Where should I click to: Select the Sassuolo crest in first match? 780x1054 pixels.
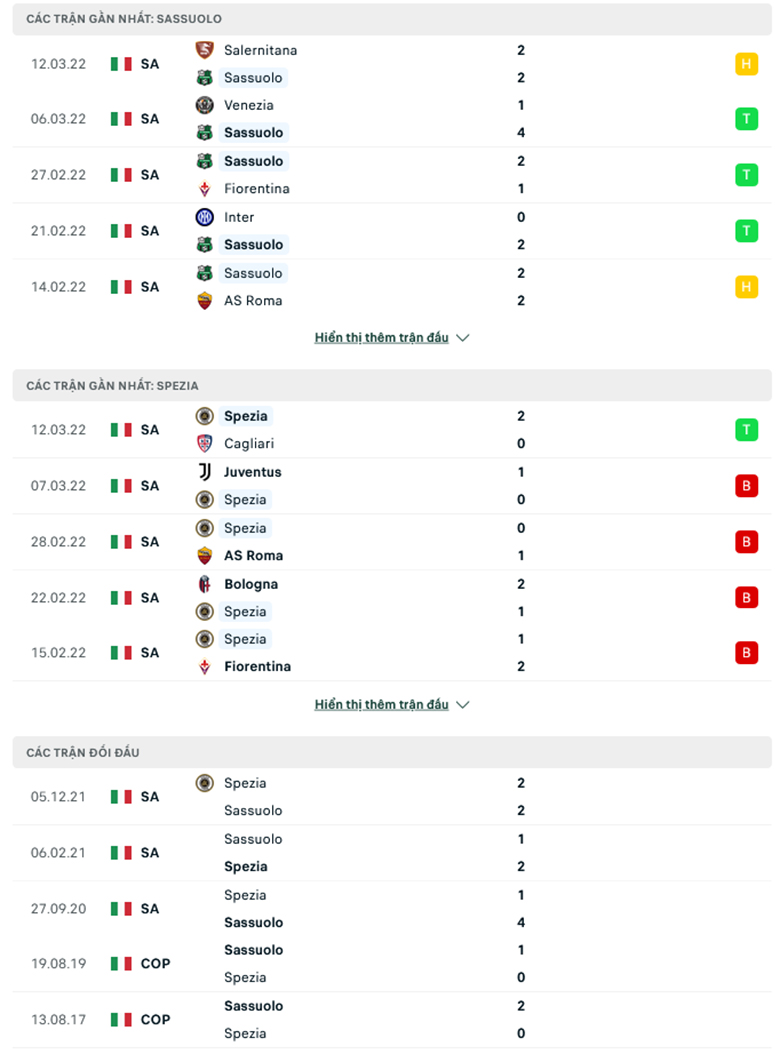pos(205,77)
